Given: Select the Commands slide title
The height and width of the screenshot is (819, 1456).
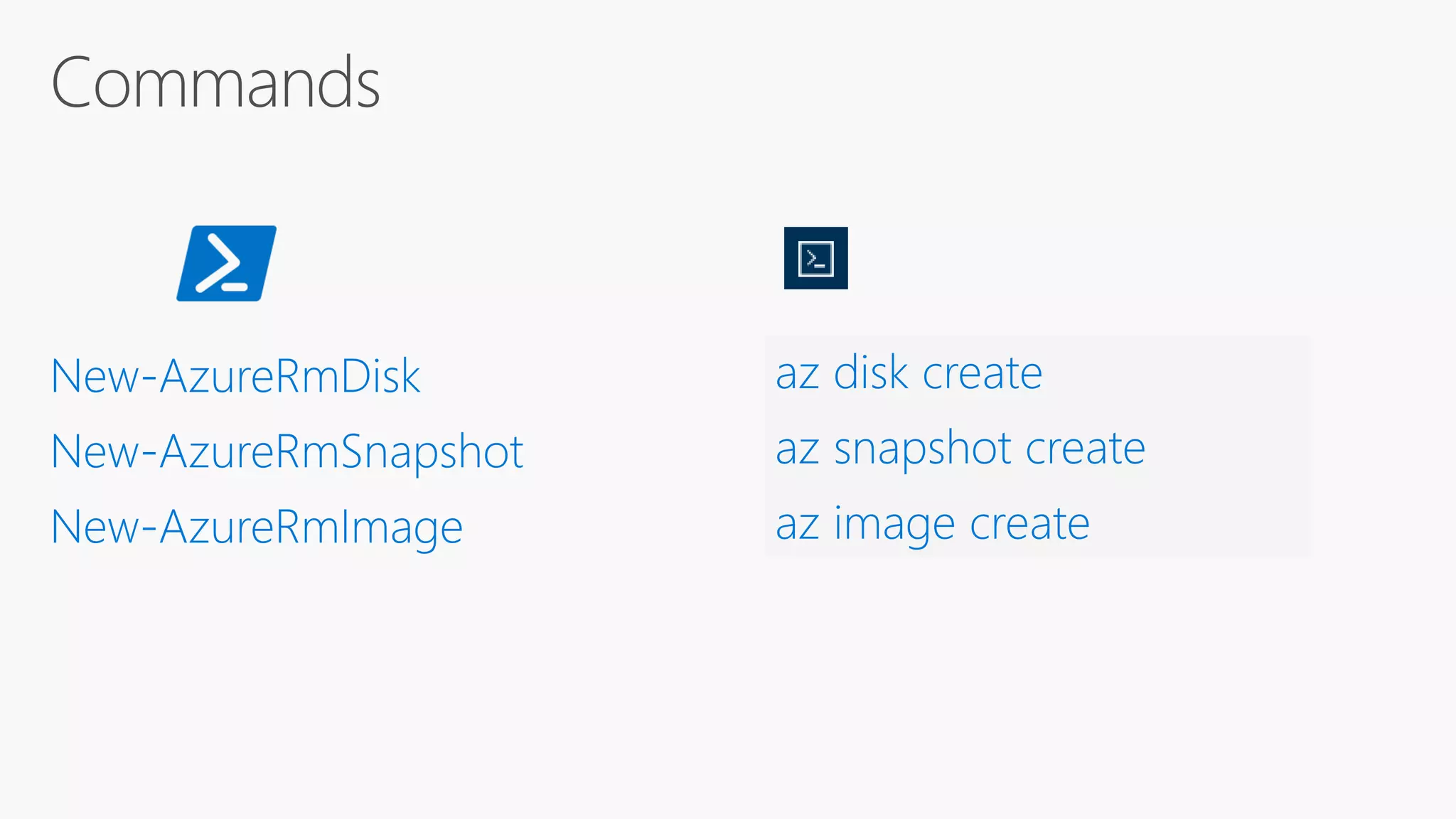Looking at the screenshot, I should click(x=215, y=83).
